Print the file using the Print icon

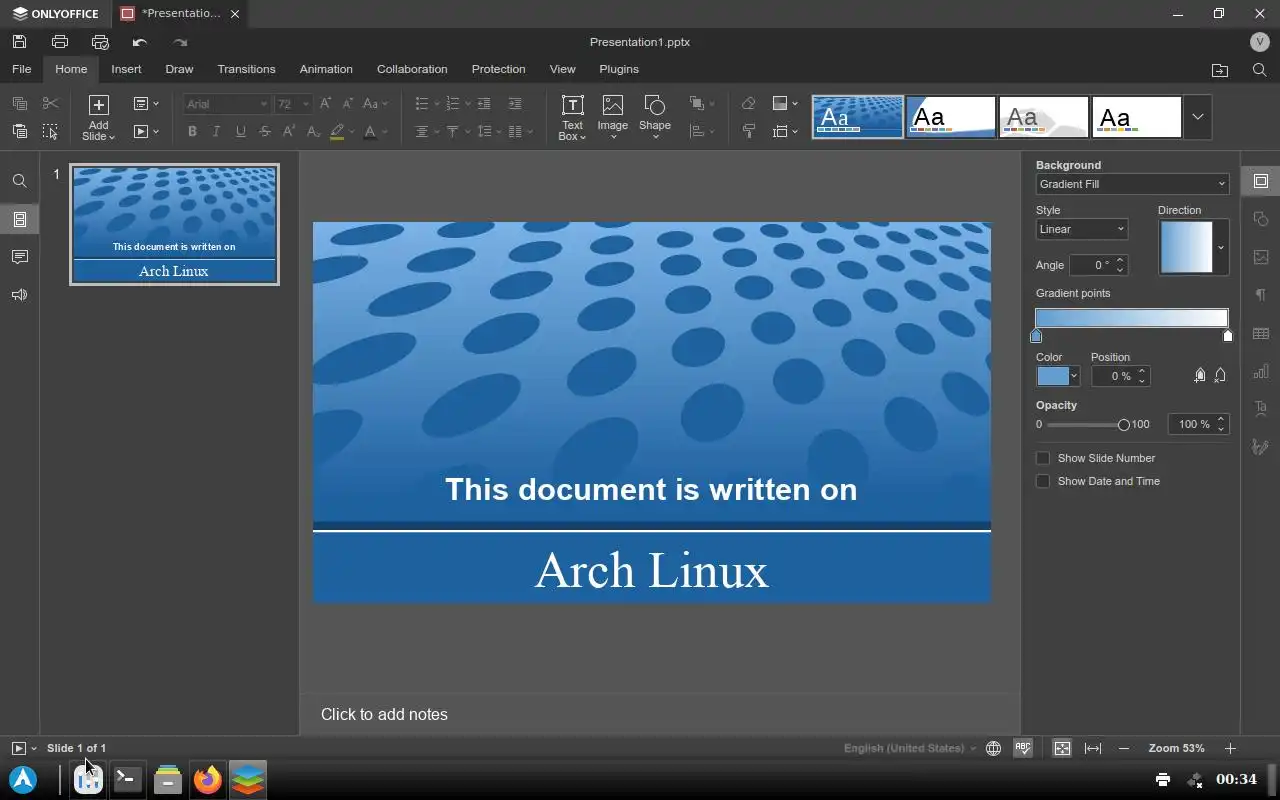point(60,42)
